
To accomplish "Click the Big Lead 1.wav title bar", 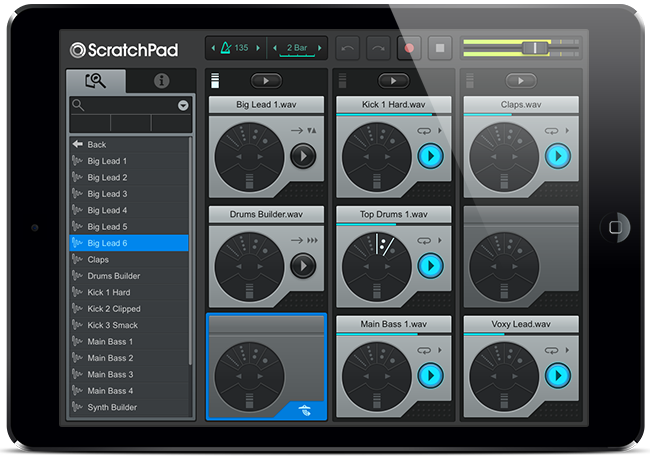I will click(x=266, y=104).
